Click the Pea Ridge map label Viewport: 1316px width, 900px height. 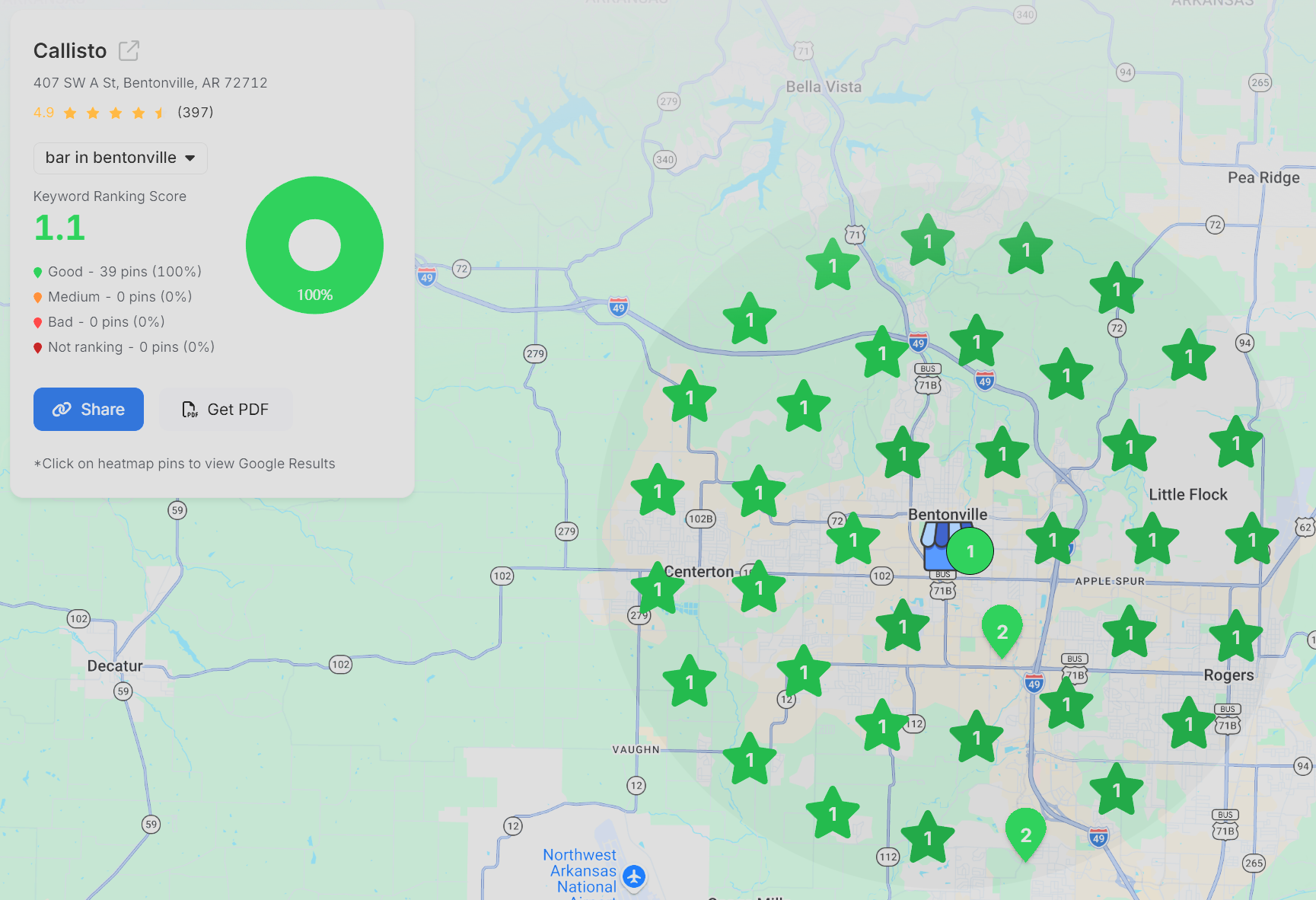click(x=1263, y=177)
